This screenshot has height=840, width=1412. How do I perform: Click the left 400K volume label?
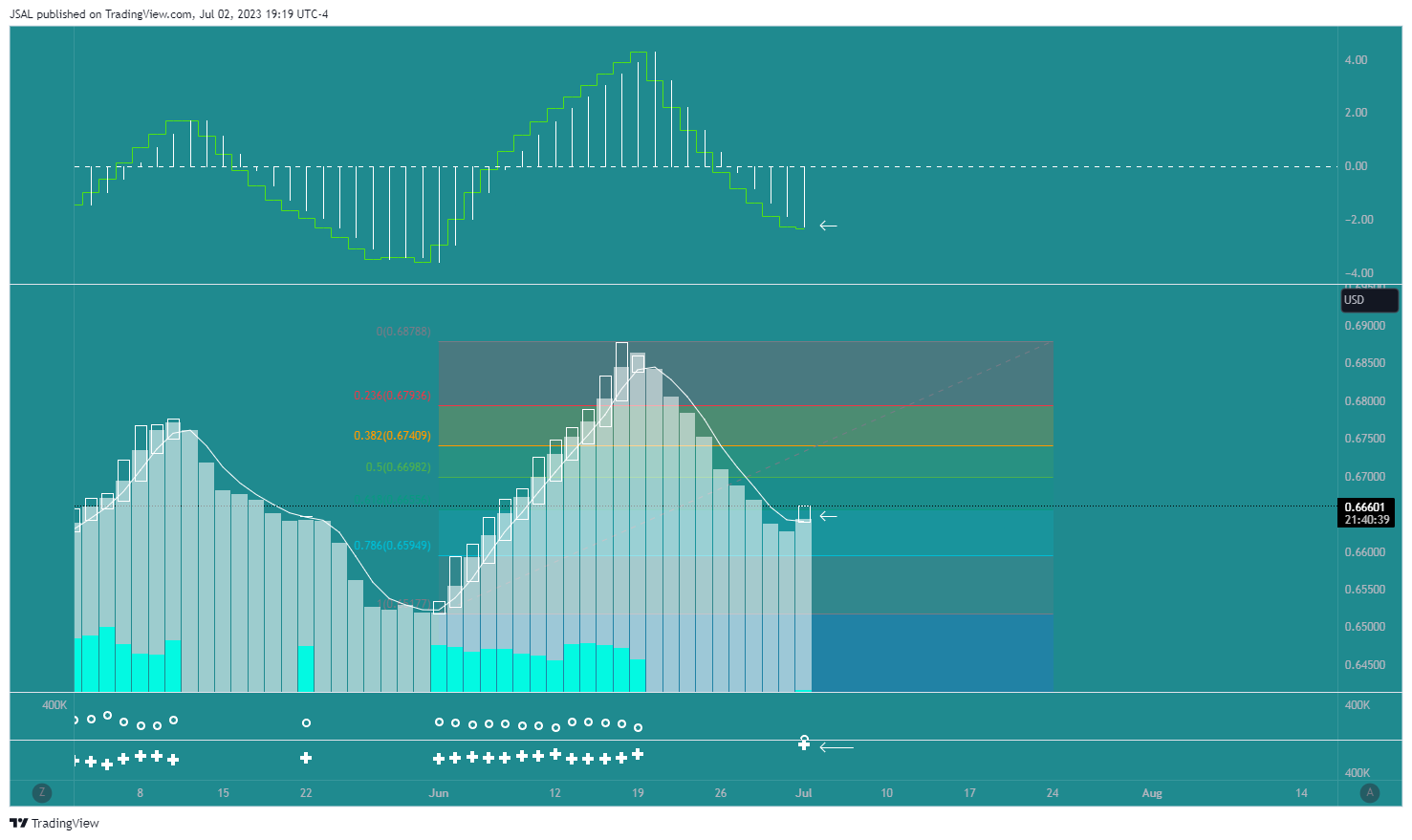pos(54,705)
